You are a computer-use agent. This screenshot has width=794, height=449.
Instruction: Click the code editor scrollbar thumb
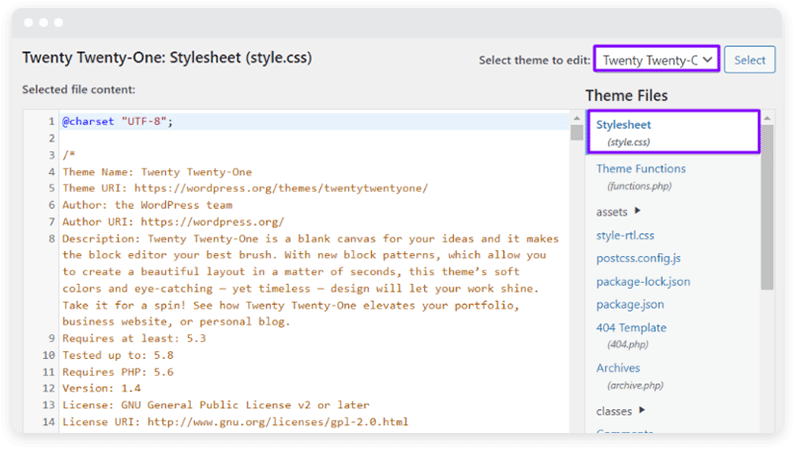click(577, 132)
